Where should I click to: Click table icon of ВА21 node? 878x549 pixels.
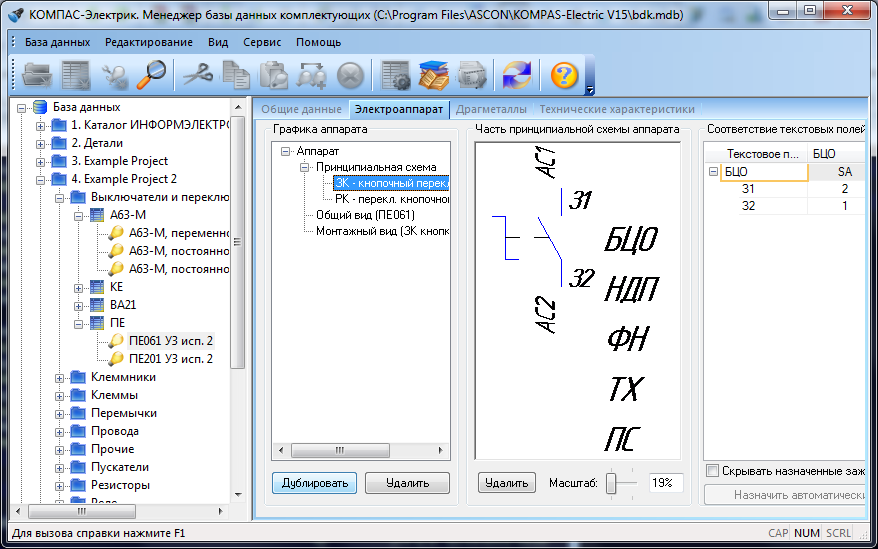(97, 305)
